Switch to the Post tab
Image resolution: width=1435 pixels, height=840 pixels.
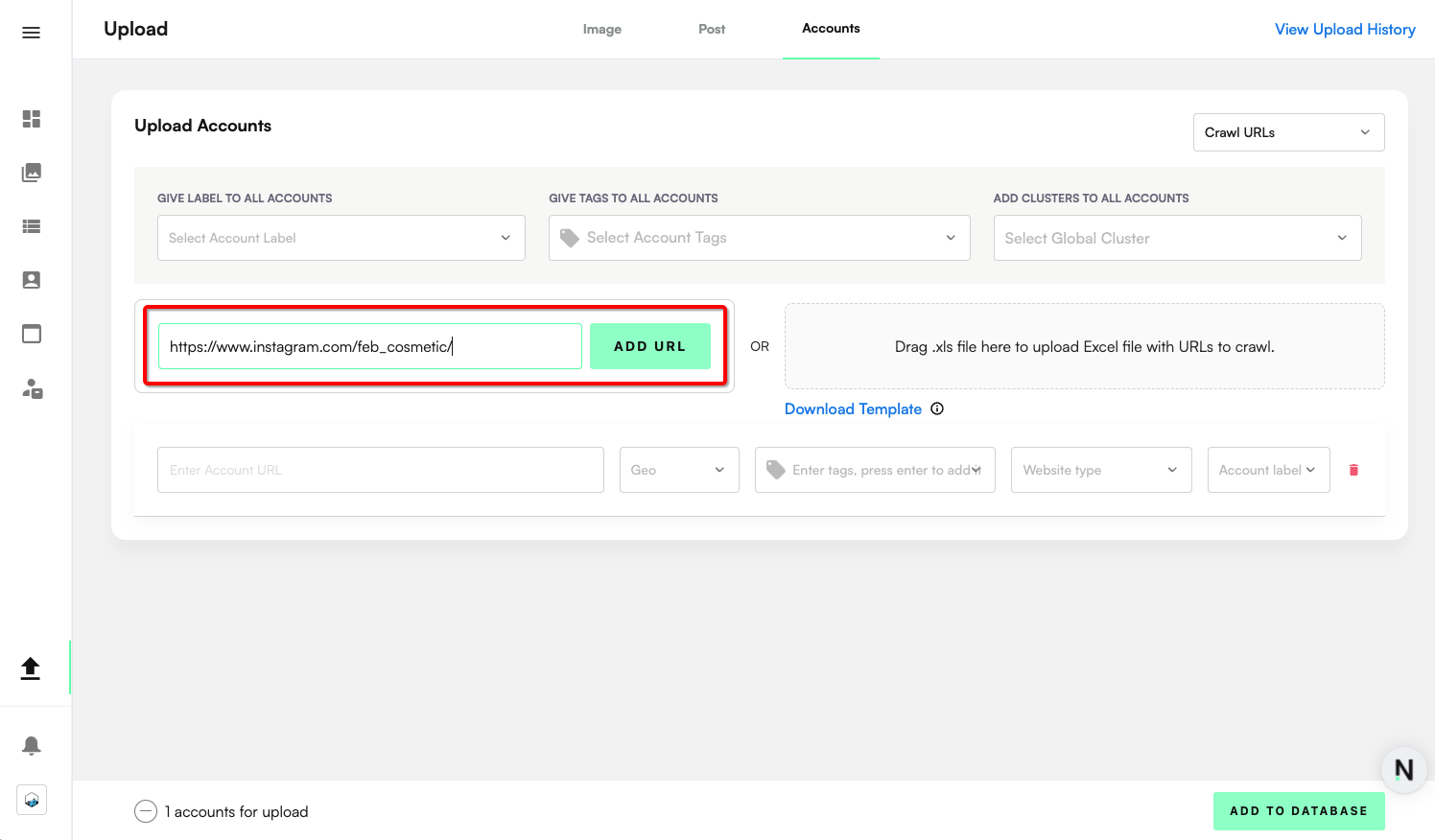pos(712,30)
